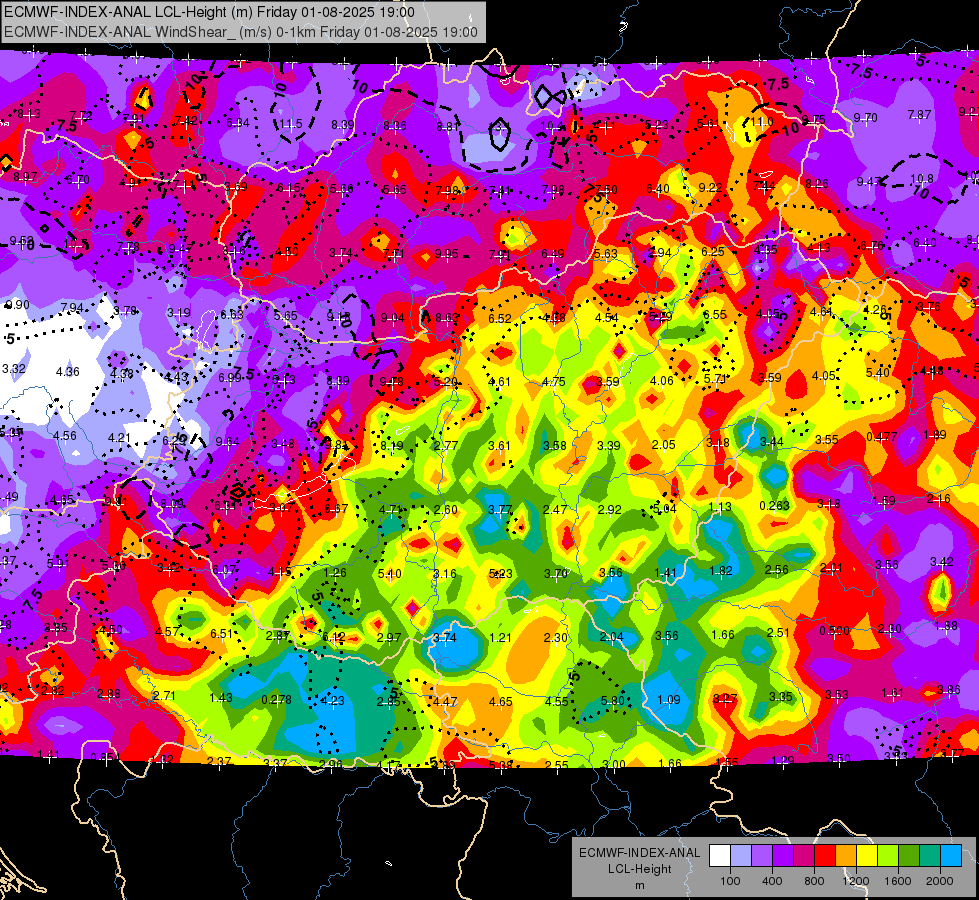Click the wind shear value 1.21
The width and height of the screenshot is (979, 900).
click(x=500, y=638)
